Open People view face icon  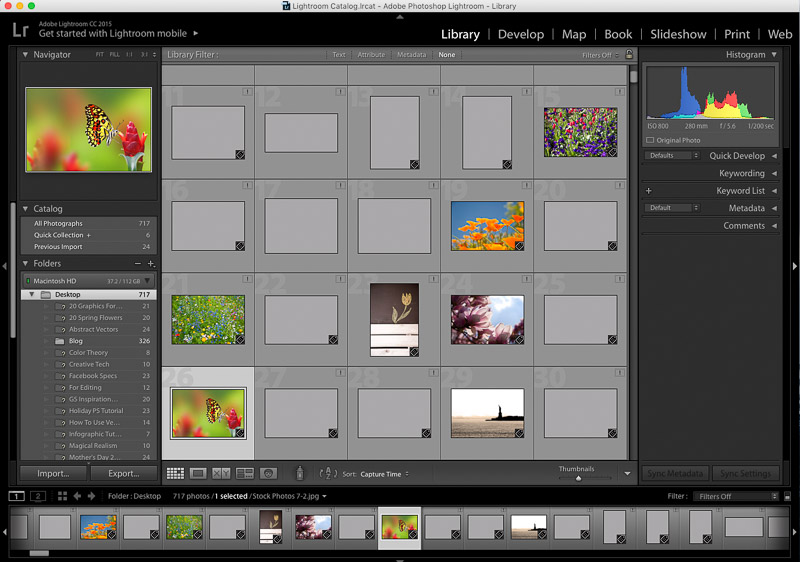click(x=268, y=474)
